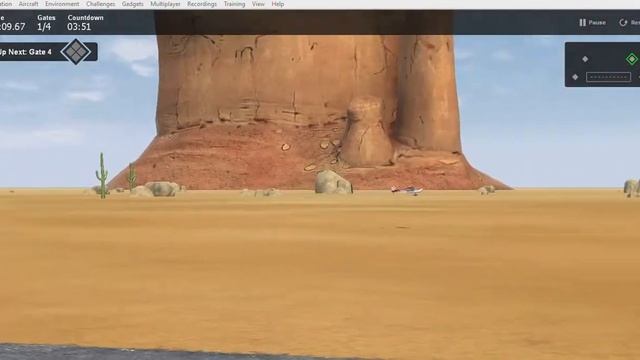Open the Training menu
This screenshot has width=640, height=360.
click(234, 4)
